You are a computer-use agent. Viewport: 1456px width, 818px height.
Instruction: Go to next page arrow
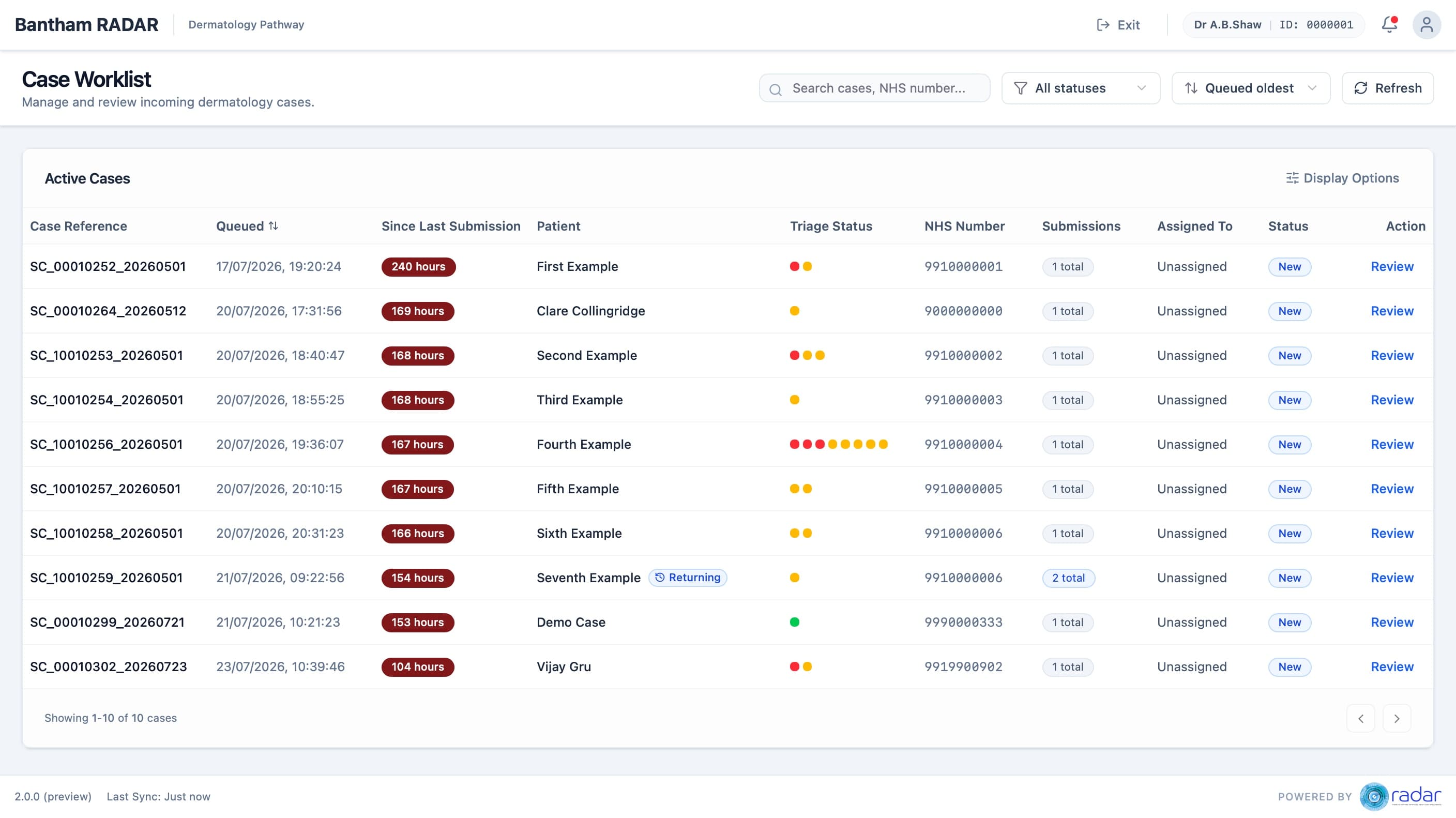tap(1397, 719)
